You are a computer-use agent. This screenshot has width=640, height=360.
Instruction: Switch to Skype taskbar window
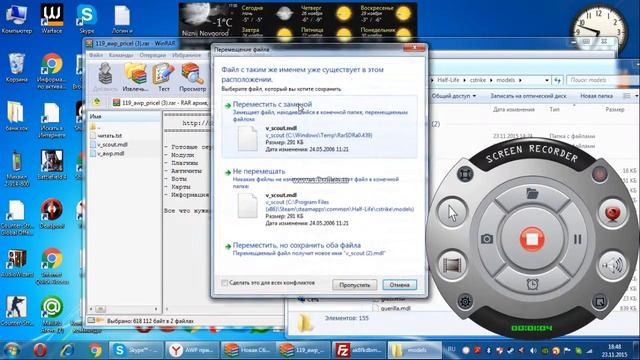point(136,350)
